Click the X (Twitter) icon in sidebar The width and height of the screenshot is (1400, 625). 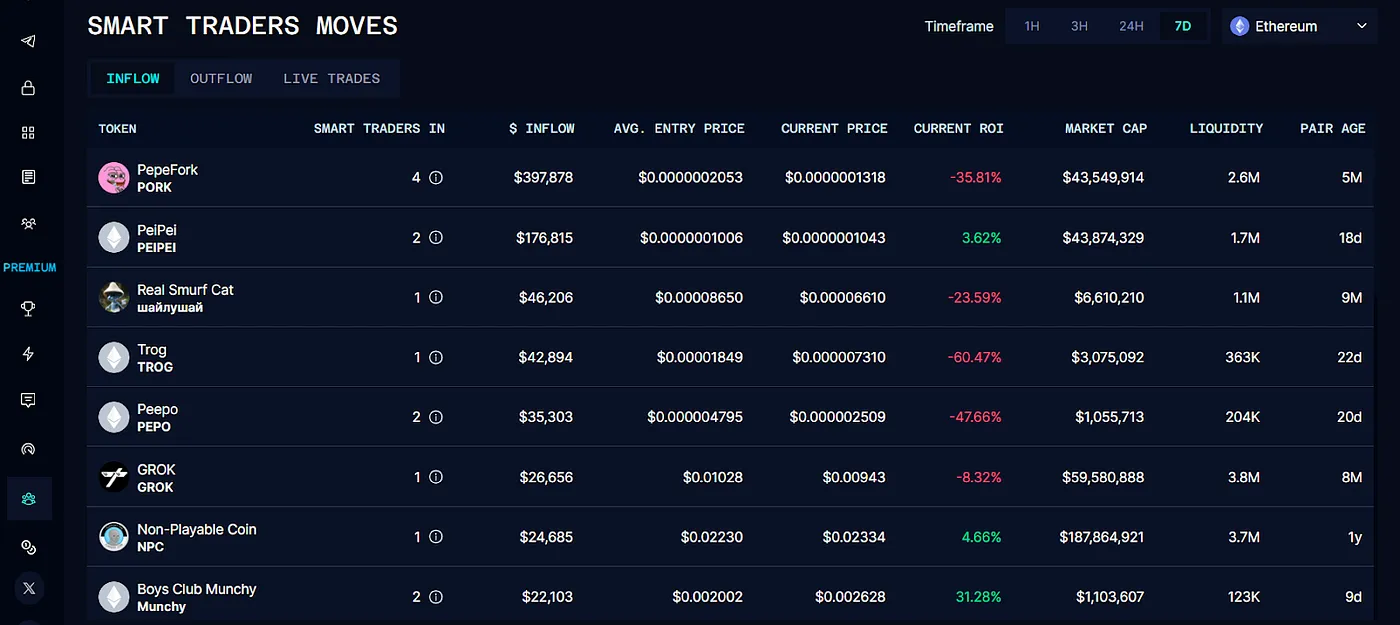pos(28,588)
